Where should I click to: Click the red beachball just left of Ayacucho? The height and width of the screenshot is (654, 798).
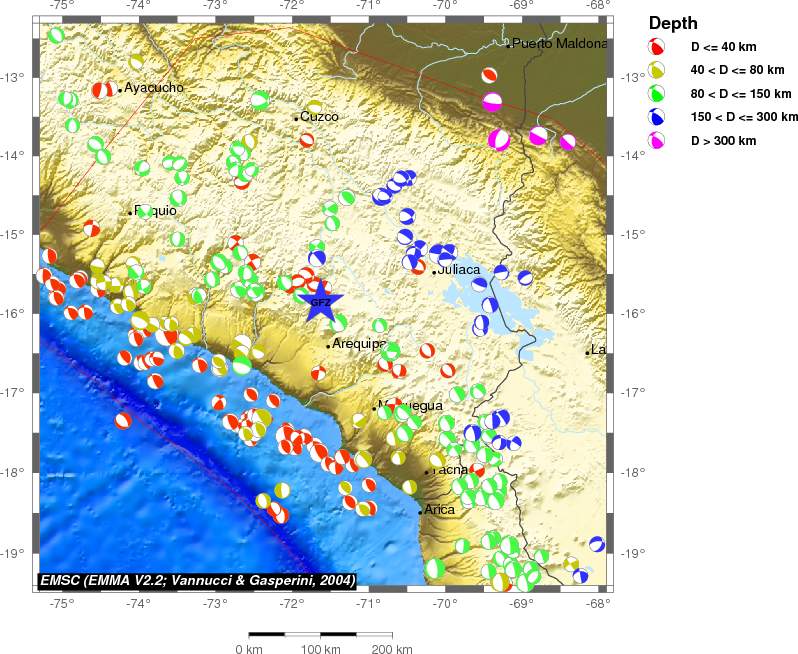point(103,90)
